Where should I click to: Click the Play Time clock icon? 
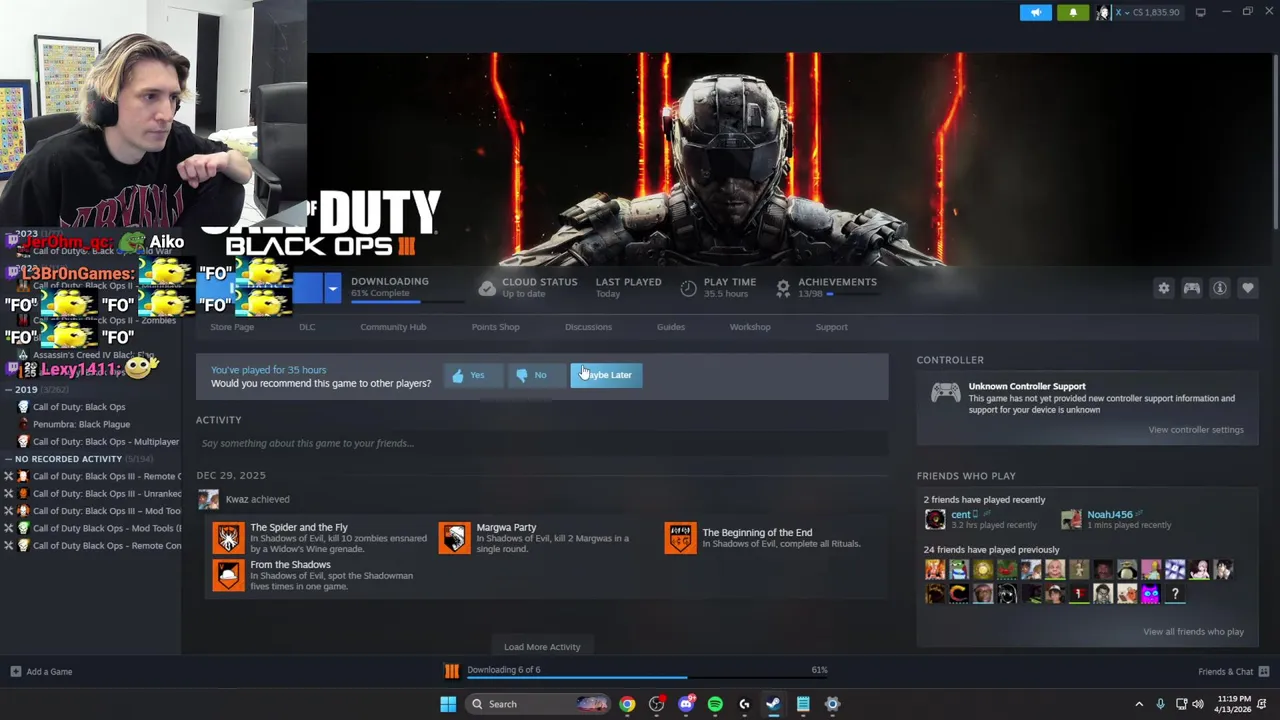pyautogui.click(x=688, y=288)
